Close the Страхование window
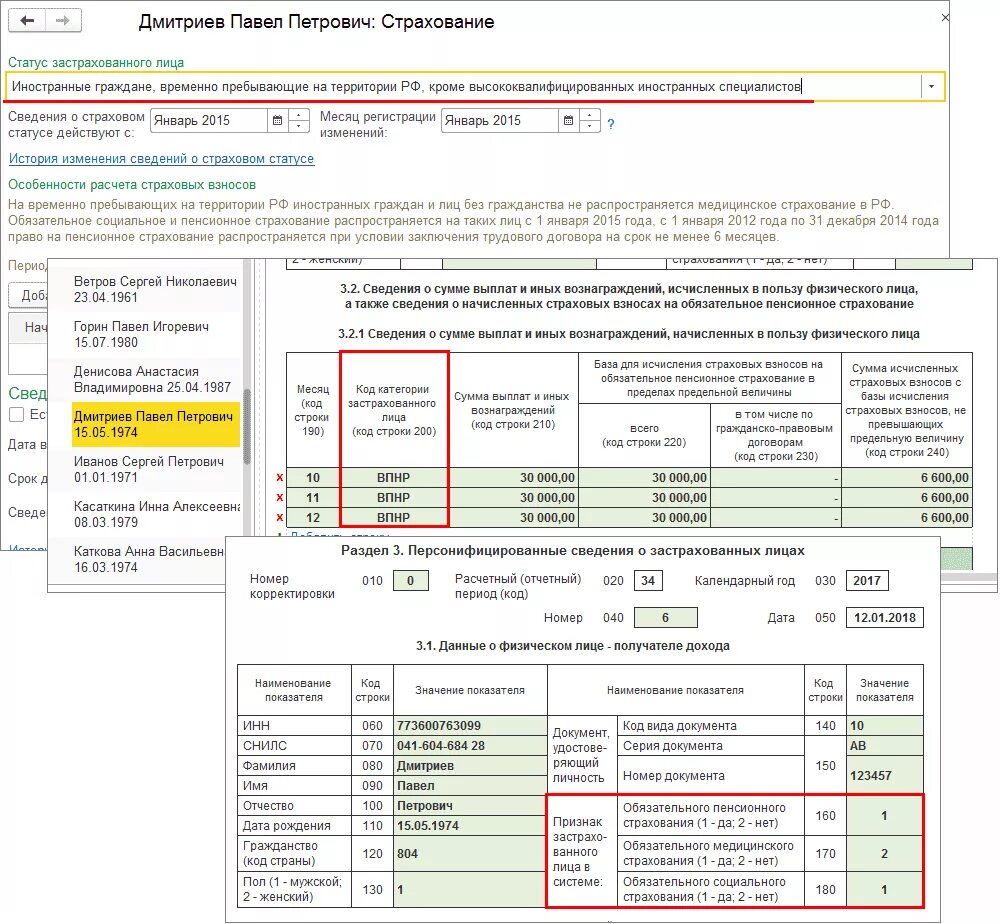 pyautogui.click(x=945, y=18)
